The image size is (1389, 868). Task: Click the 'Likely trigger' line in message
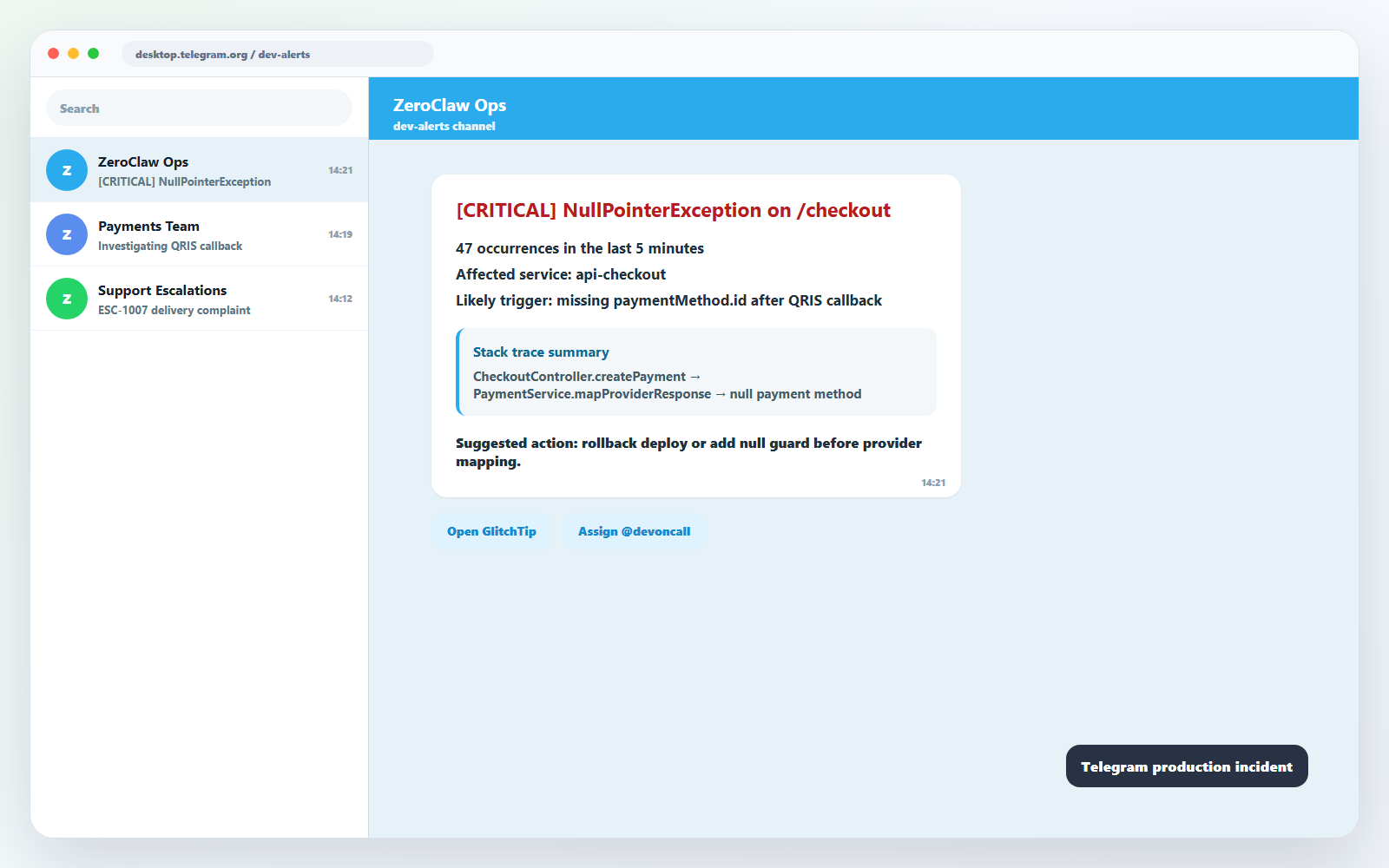point(668,300)
